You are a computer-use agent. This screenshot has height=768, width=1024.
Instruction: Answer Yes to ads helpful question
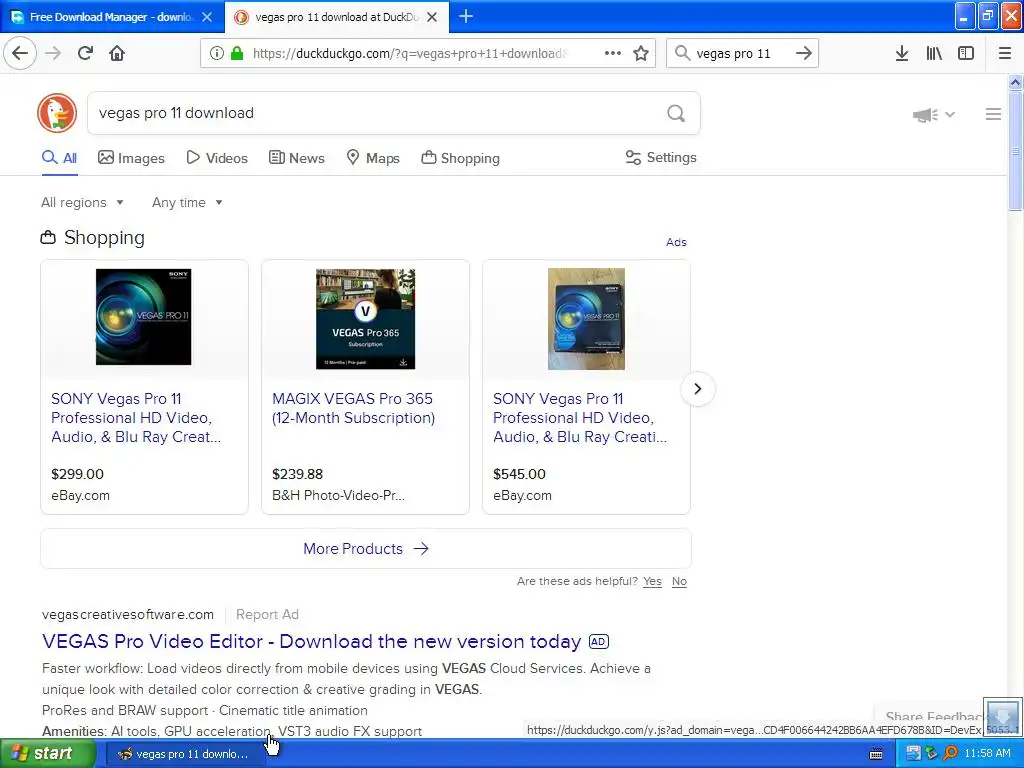pos(652,581)
